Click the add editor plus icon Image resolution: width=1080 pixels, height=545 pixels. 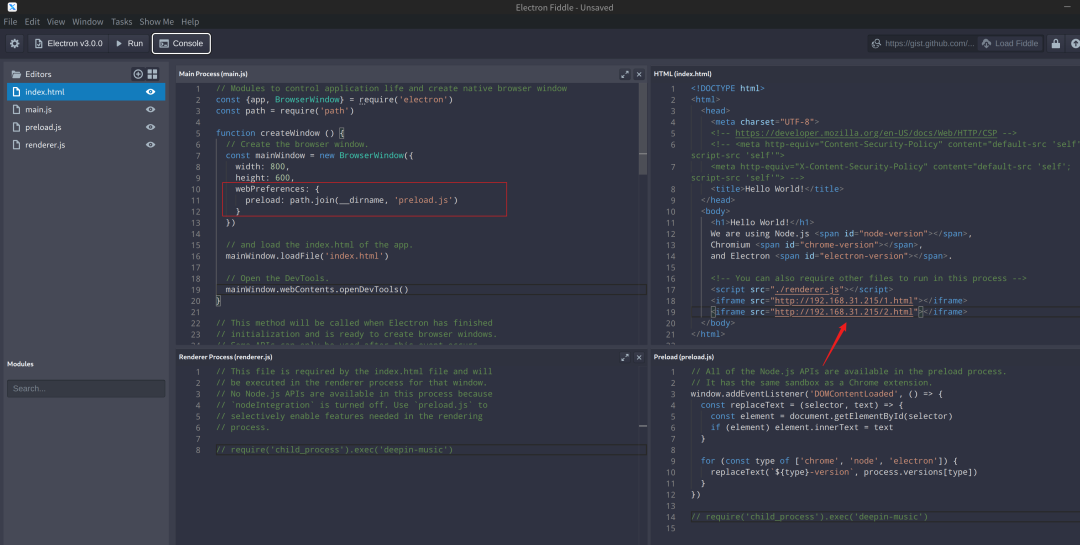pyautogui.click(x=138, y=74)
